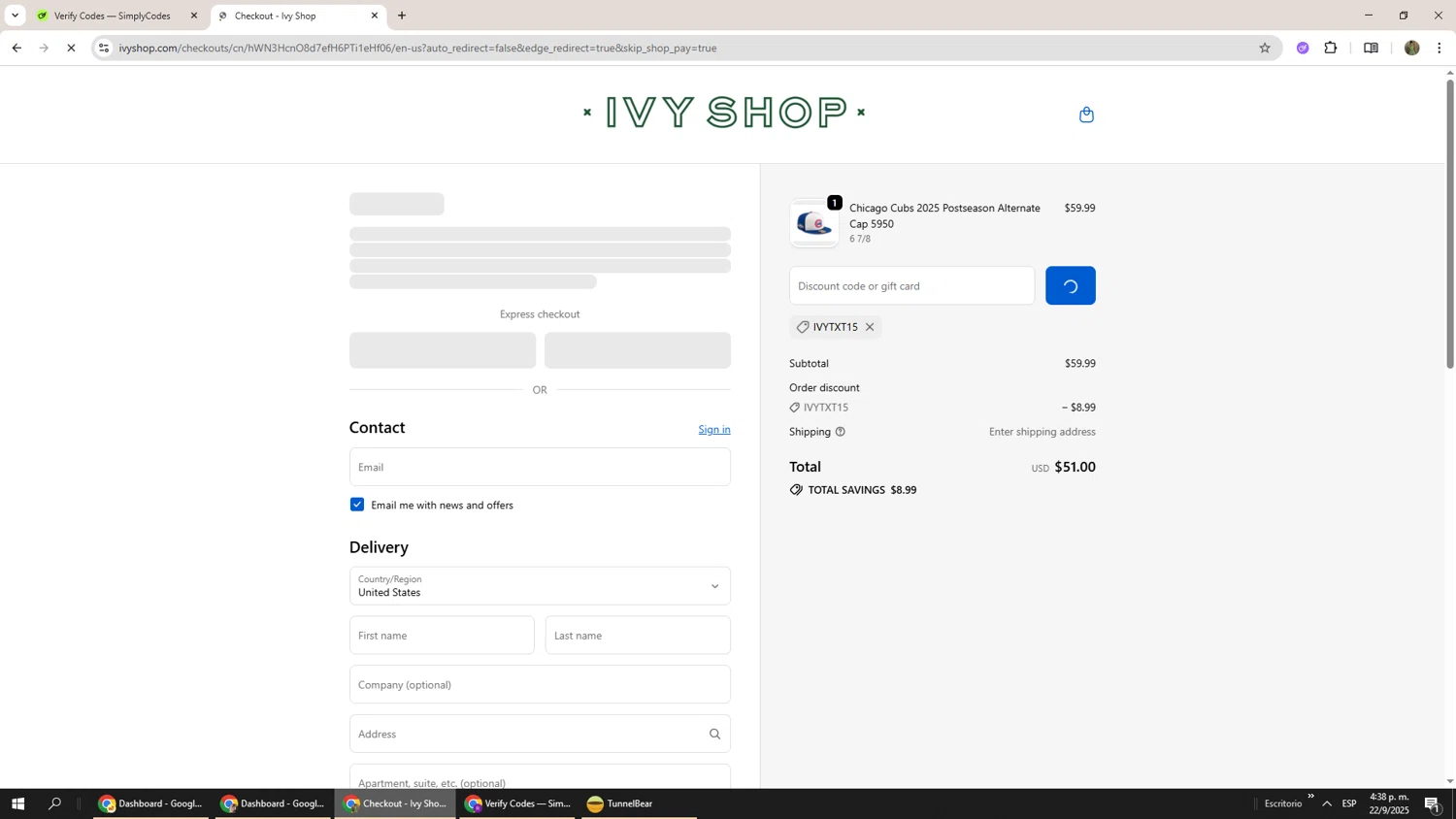The width and height of the screenshot is (1456, 819).
Task: Open TunnelBear from the taskbar
Action: click(639, 803)
